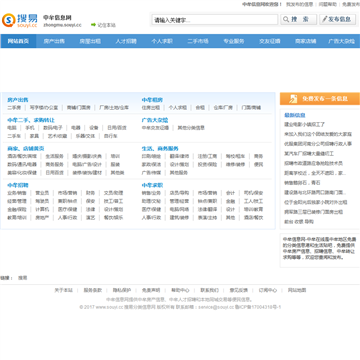
Task: Open 商铺/门面房 listings
Action: pyautogui.click(x=79, y=108)
